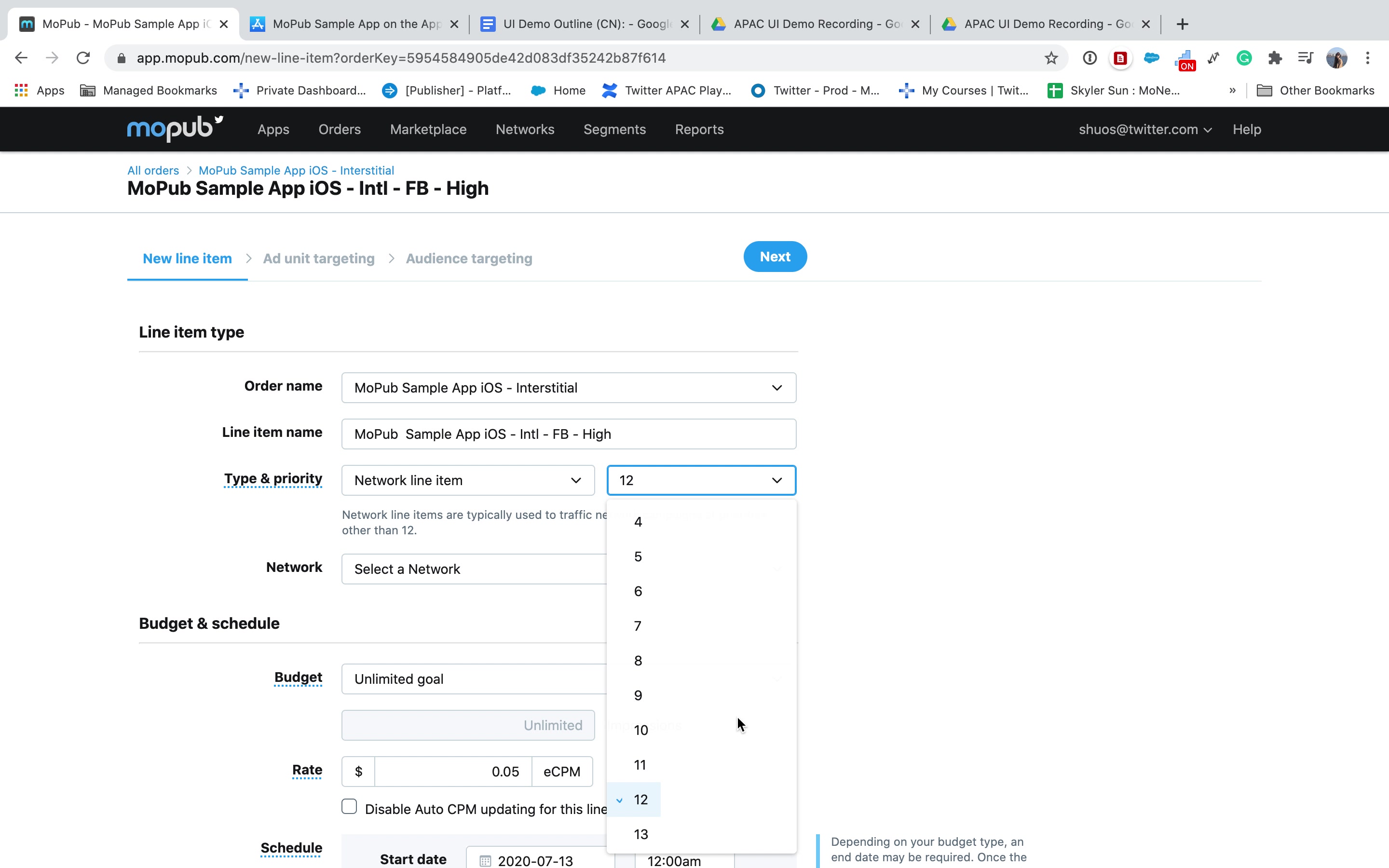Open the Orders navigation icon

340,129
